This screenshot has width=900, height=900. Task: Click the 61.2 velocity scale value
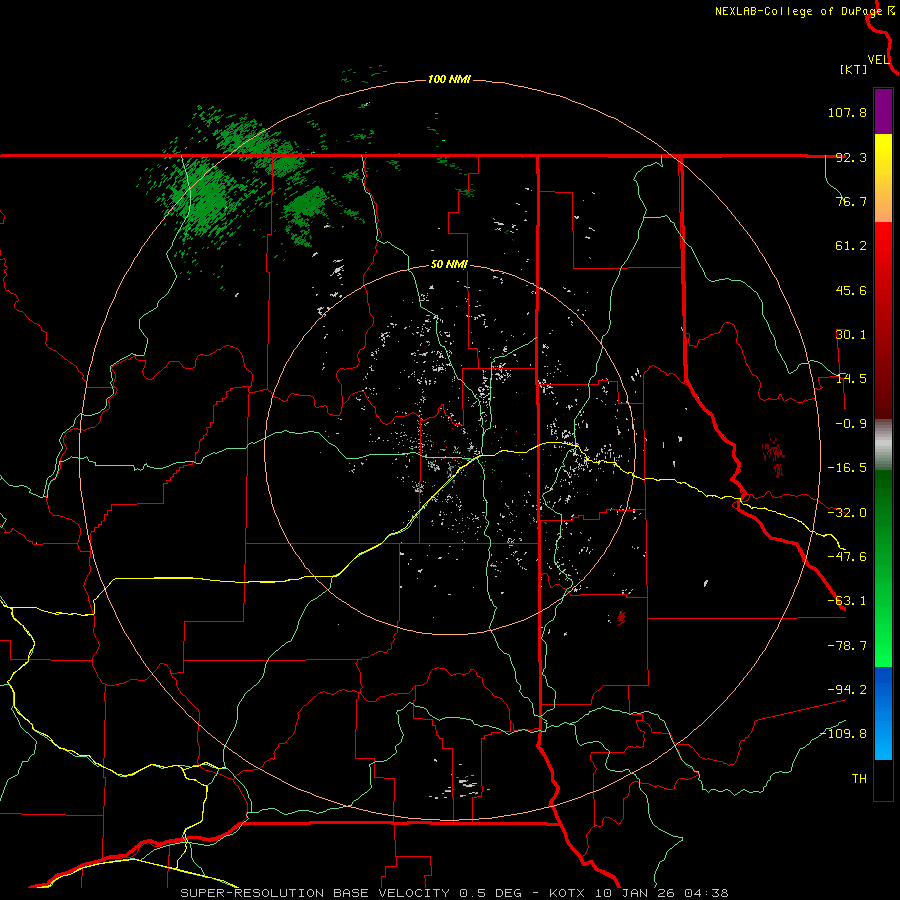[851, 246]
